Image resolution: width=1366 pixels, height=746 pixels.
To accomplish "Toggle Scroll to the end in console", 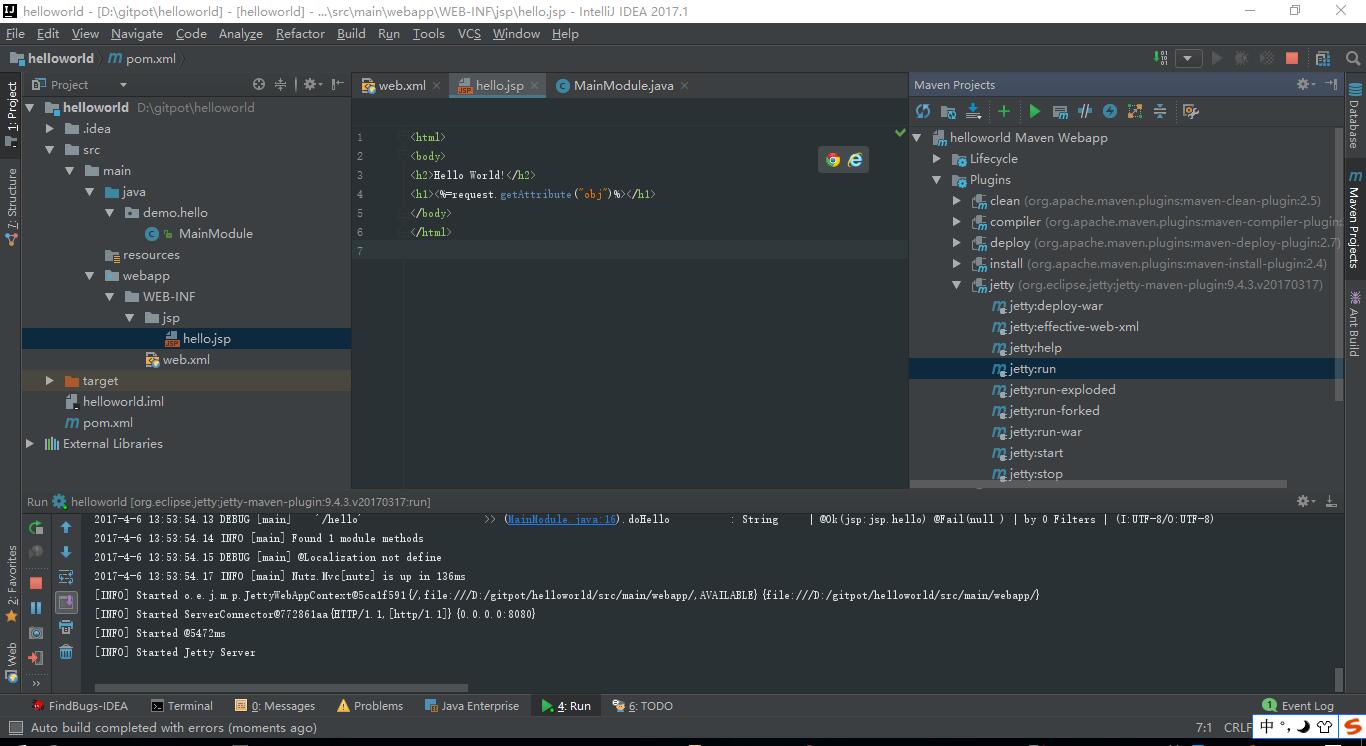I will tap(66, 602).
